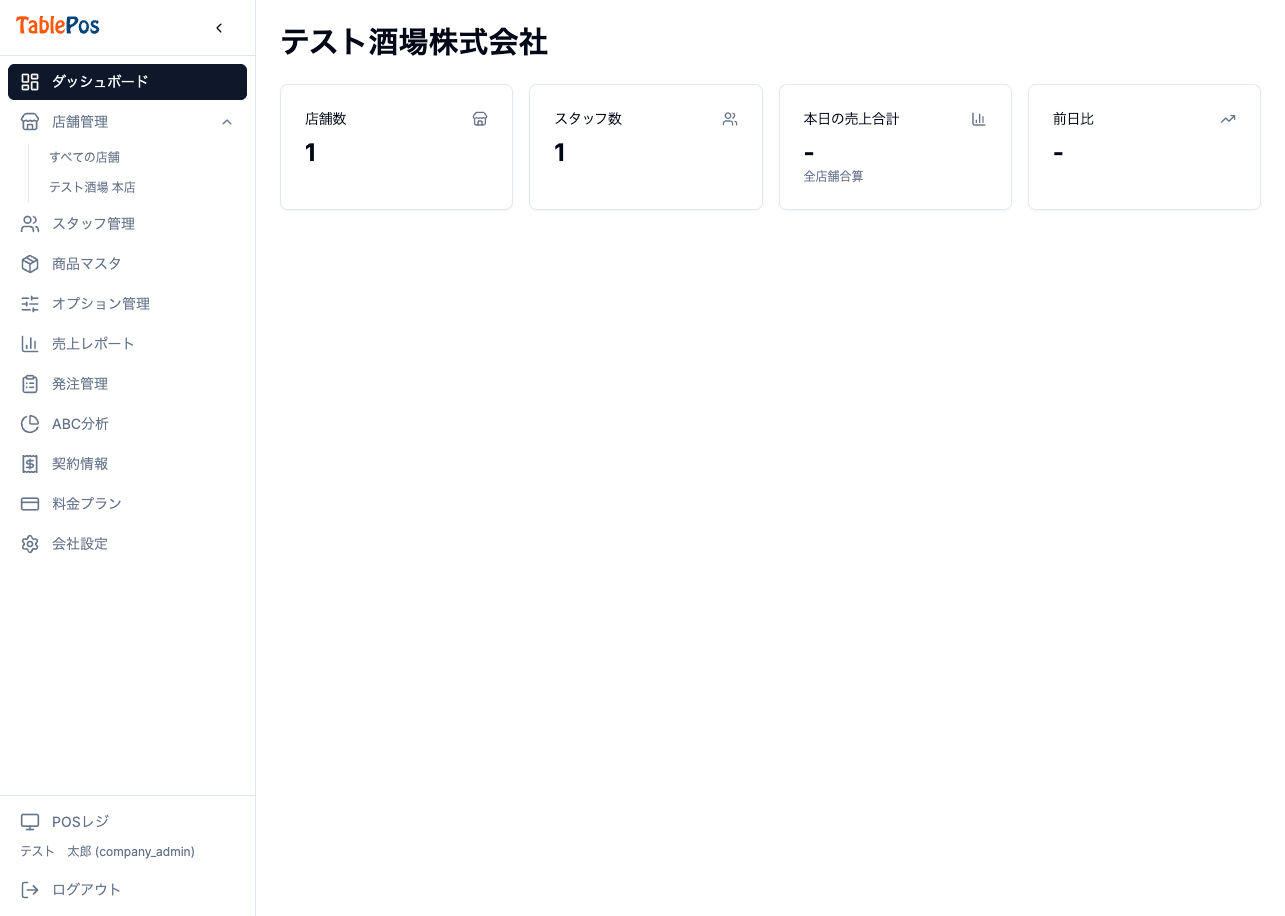Viewport: 1285px width, 916px height.
Task: Click the スタッフ数 card label
Action: [588, 119]
